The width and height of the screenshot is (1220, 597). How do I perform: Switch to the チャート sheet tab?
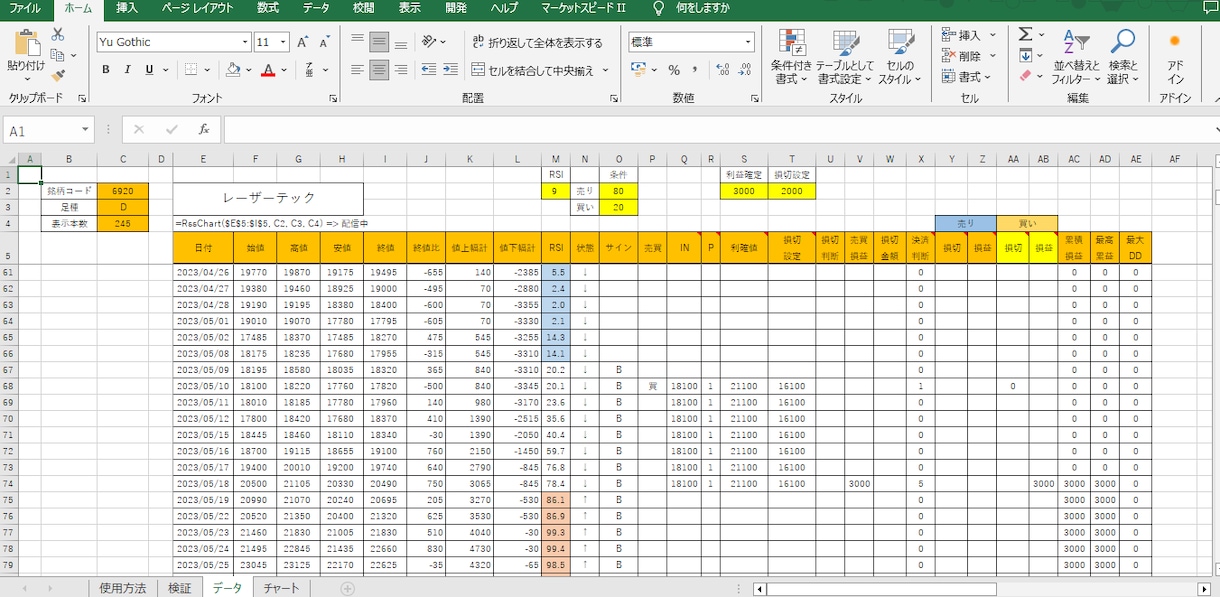click(x=281, y=588)
